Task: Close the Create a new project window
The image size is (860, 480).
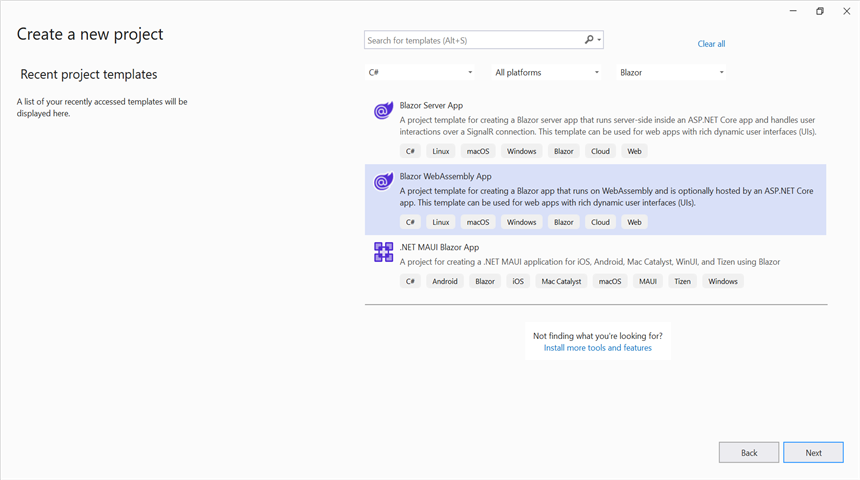Action: [846, 11]
